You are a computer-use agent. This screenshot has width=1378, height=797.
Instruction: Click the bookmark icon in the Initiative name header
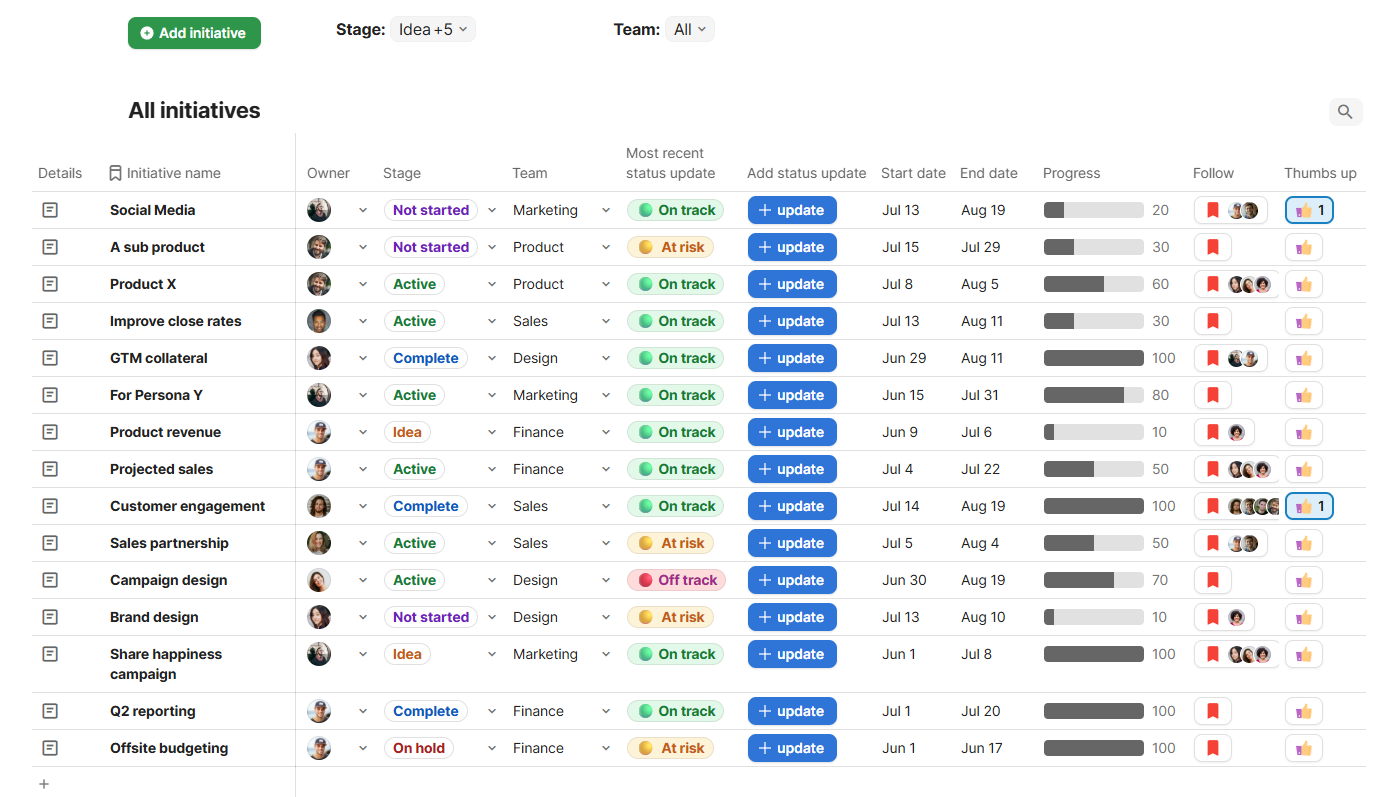[x=113, y=172]
